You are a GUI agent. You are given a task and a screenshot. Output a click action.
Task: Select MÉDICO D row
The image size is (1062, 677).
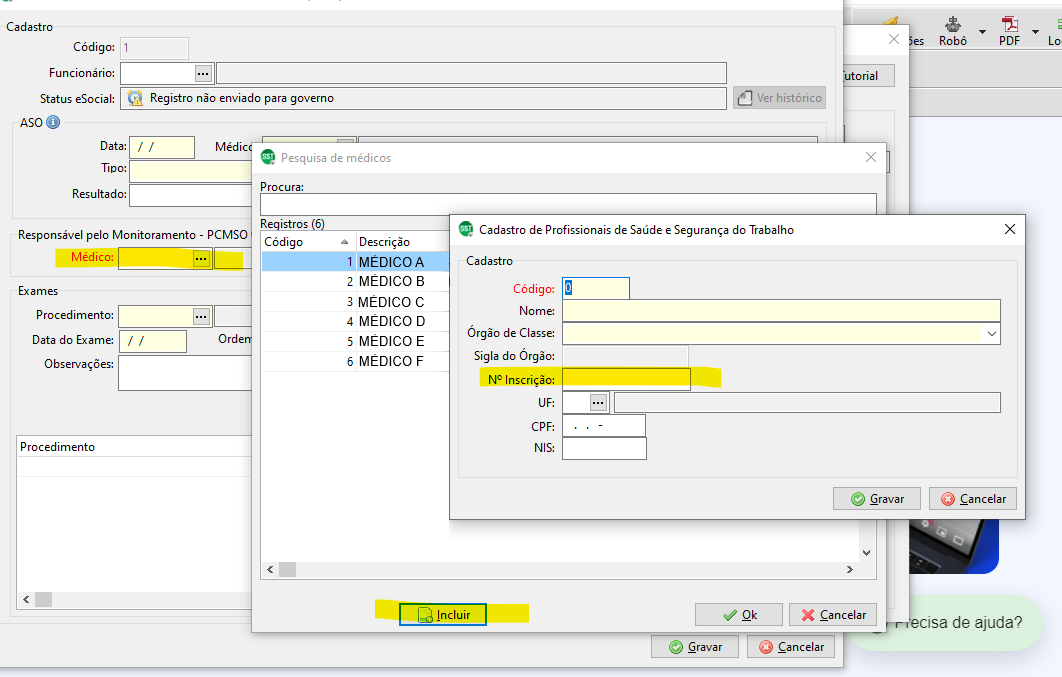356,322
